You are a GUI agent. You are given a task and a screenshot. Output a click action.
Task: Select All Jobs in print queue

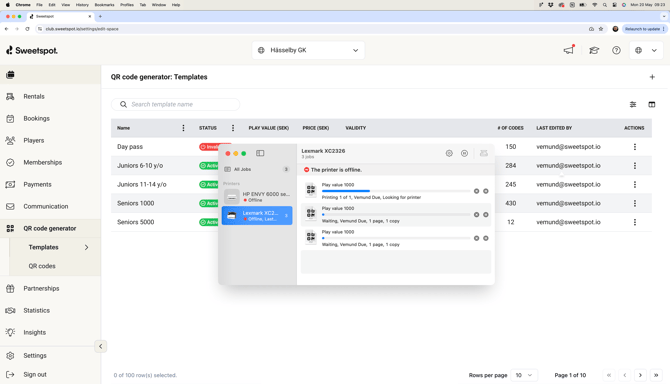257,169
